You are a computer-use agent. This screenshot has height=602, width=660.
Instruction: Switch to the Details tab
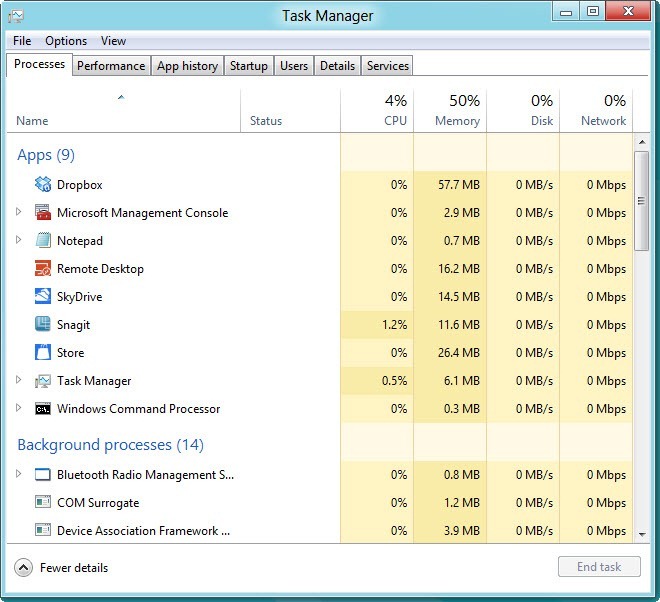point(337,66)
